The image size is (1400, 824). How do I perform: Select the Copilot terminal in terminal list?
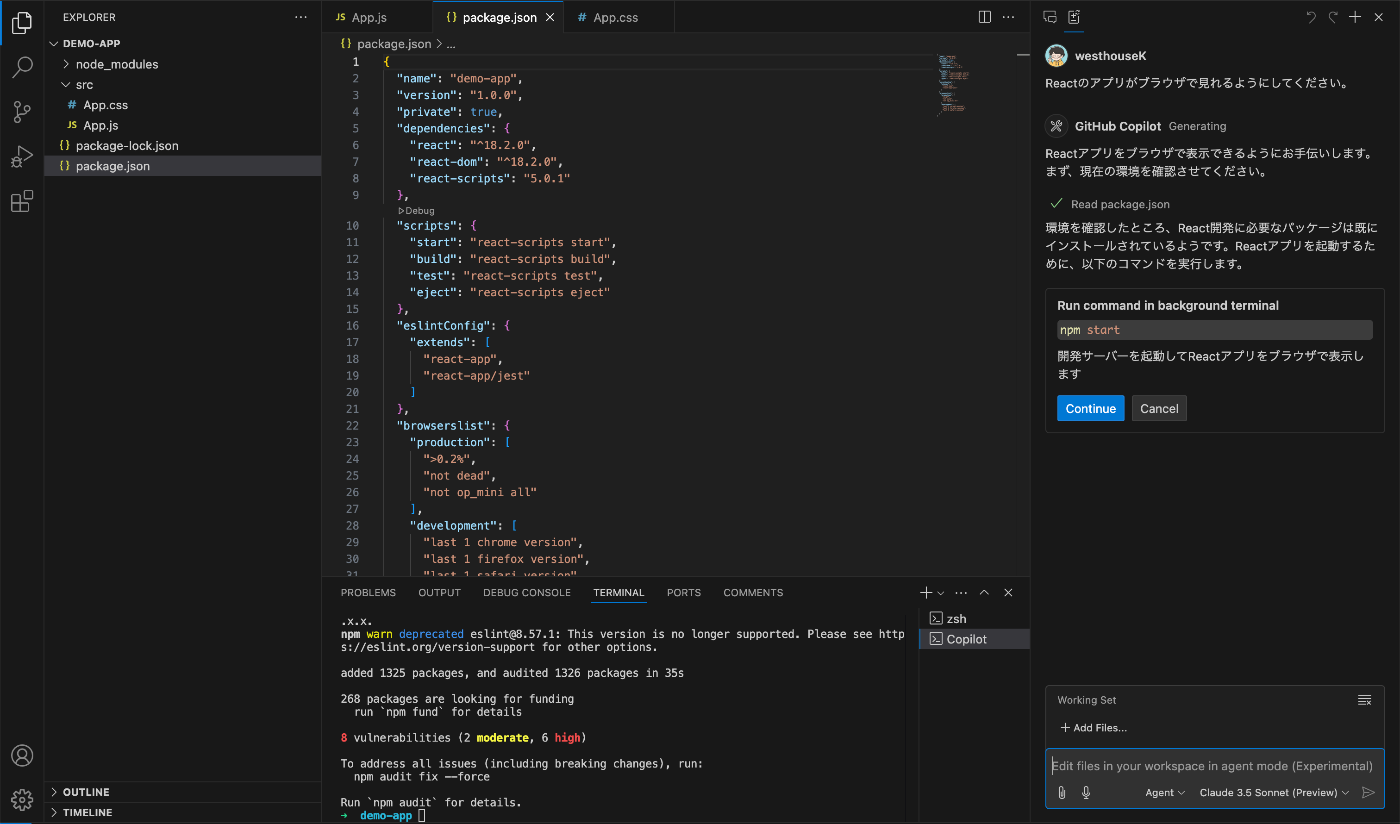click(974, 639)
